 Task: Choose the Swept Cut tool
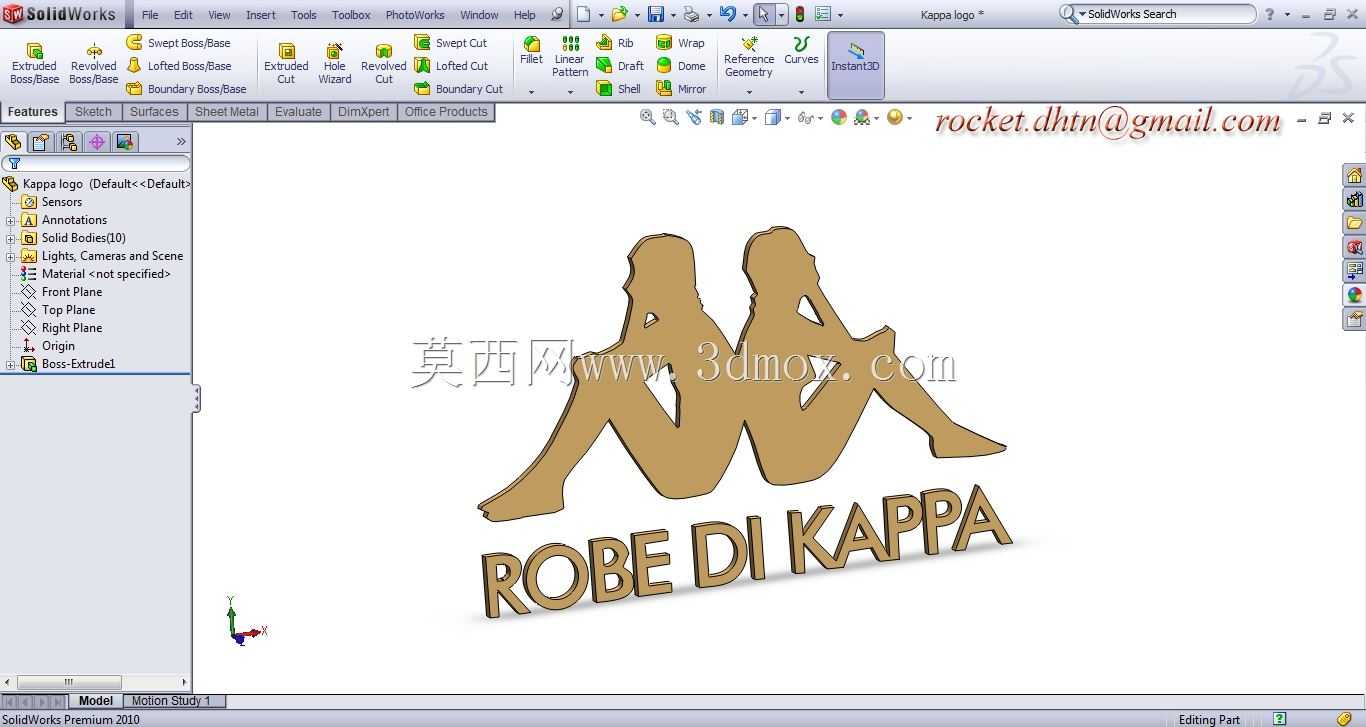tap(451, 43)
